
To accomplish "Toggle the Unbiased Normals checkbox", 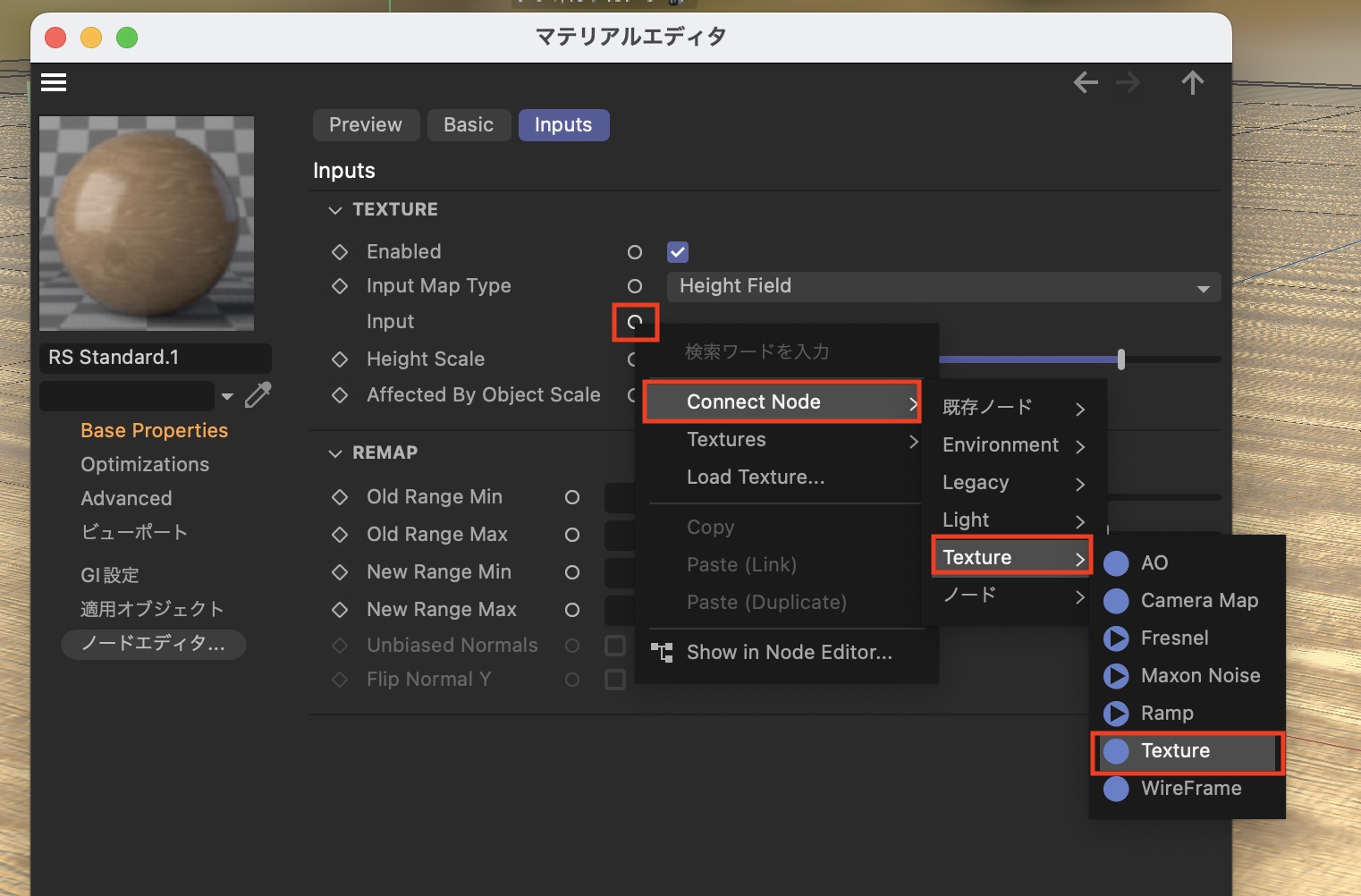I will pyautogui.click(x=615, y=646).
